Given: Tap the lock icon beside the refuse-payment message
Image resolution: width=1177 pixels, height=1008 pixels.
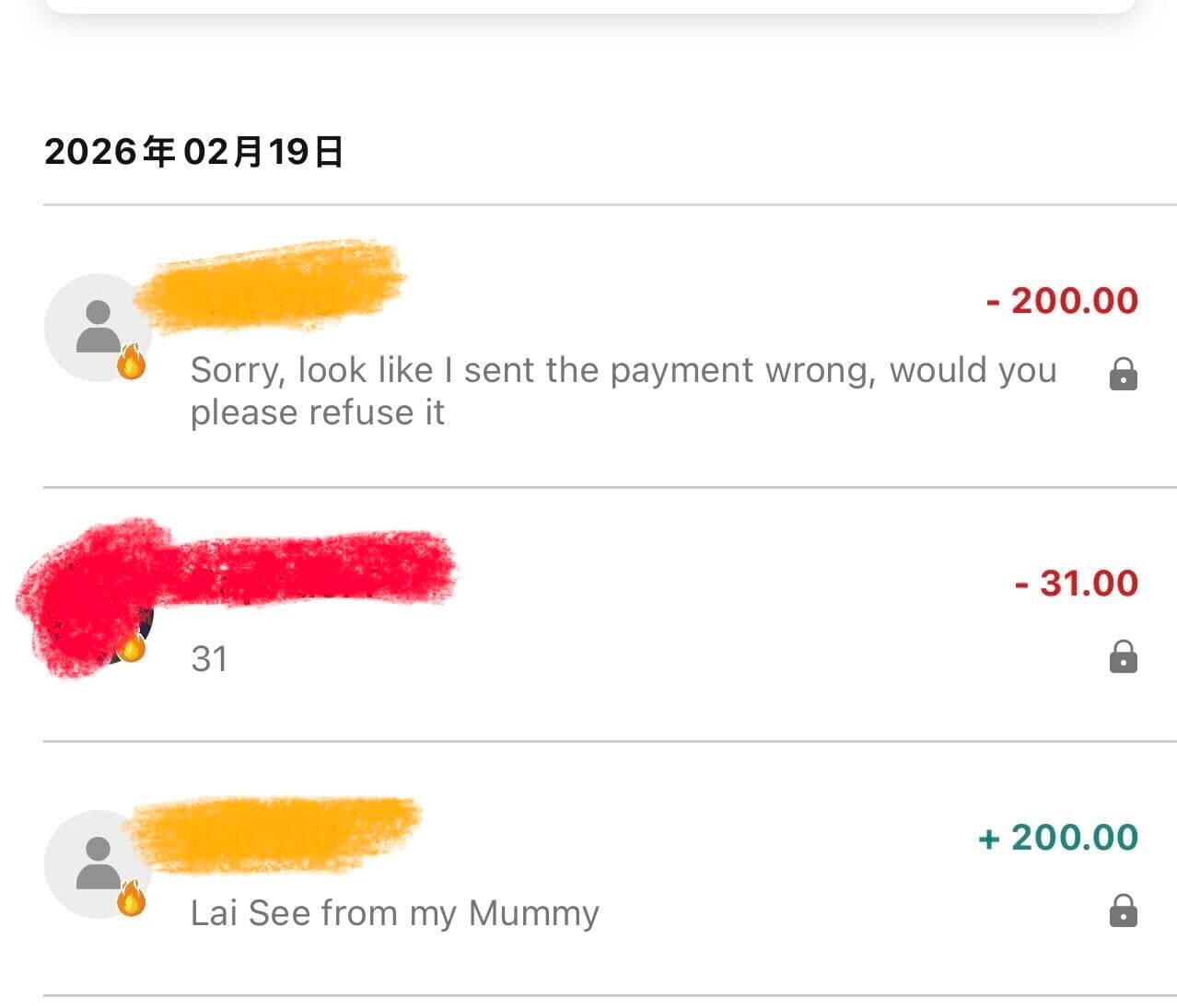Looking at the screenshot, I should (x=1123, y=375).
